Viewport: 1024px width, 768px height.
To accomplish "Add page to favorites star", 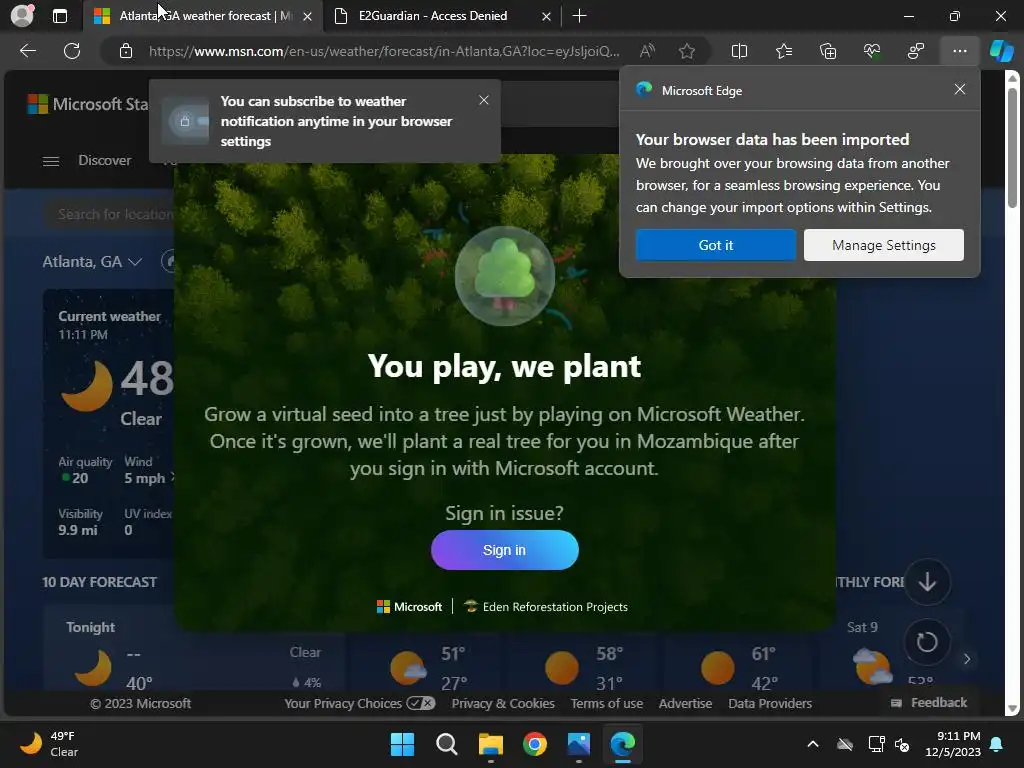I will click(686, 51).
